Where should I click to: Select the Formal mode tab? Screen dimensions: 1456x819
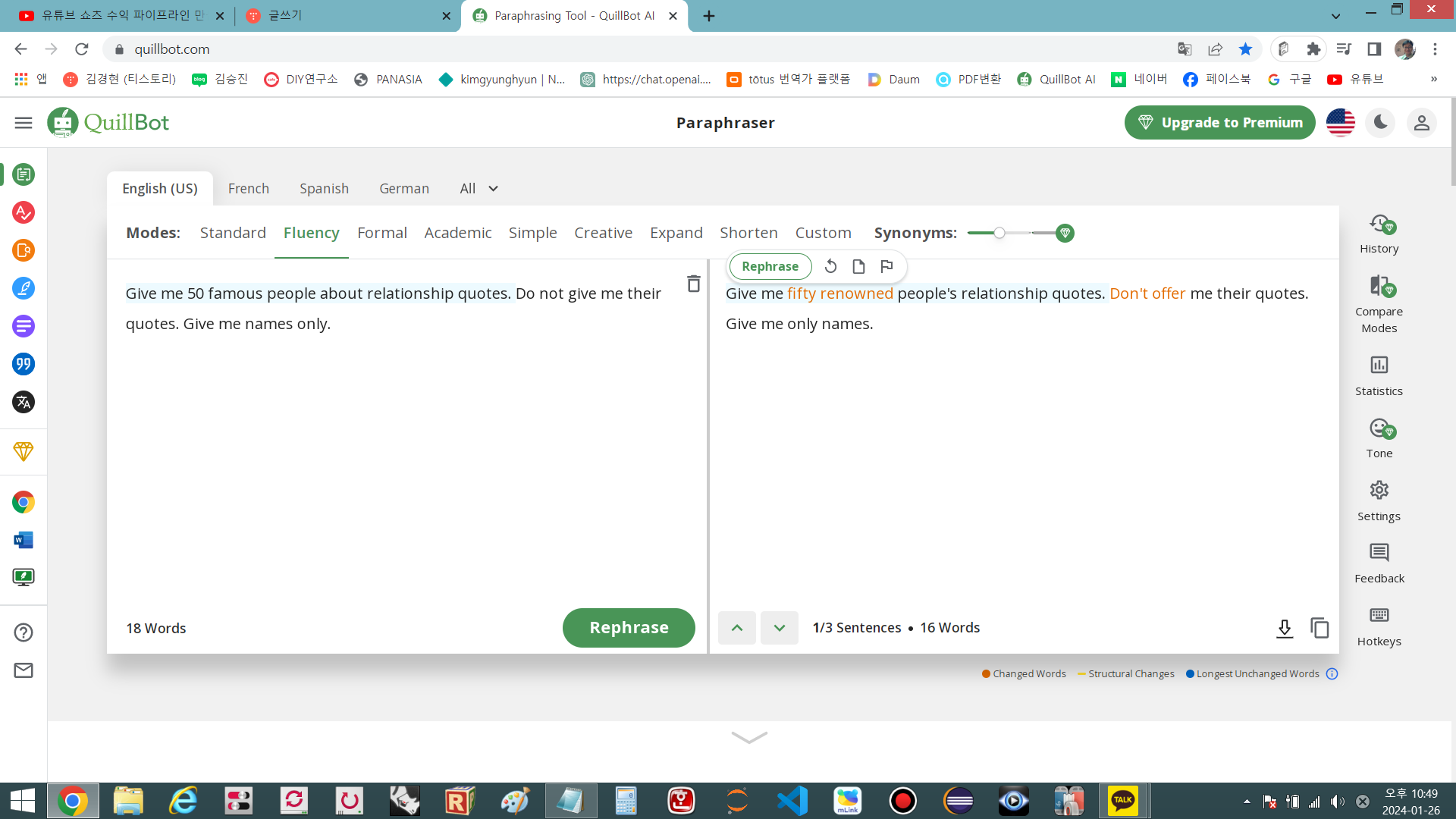click(x=381, y=233)
